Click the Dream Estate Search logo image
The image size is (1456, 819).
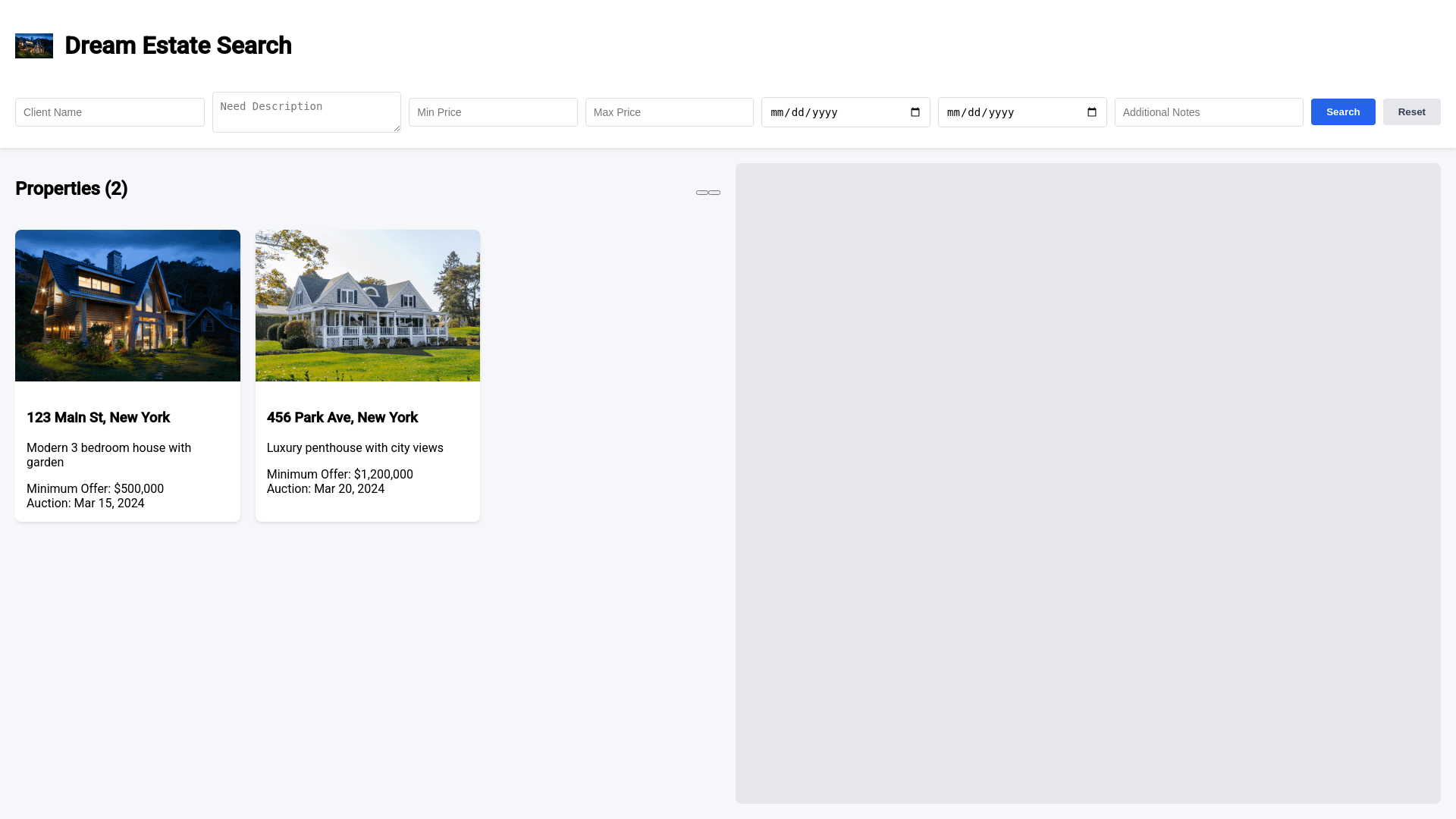point(34,45)
